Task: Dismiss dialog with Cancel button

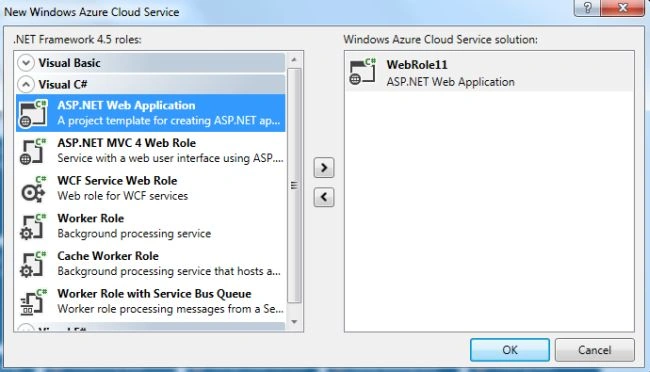Action: click(594, 350)
